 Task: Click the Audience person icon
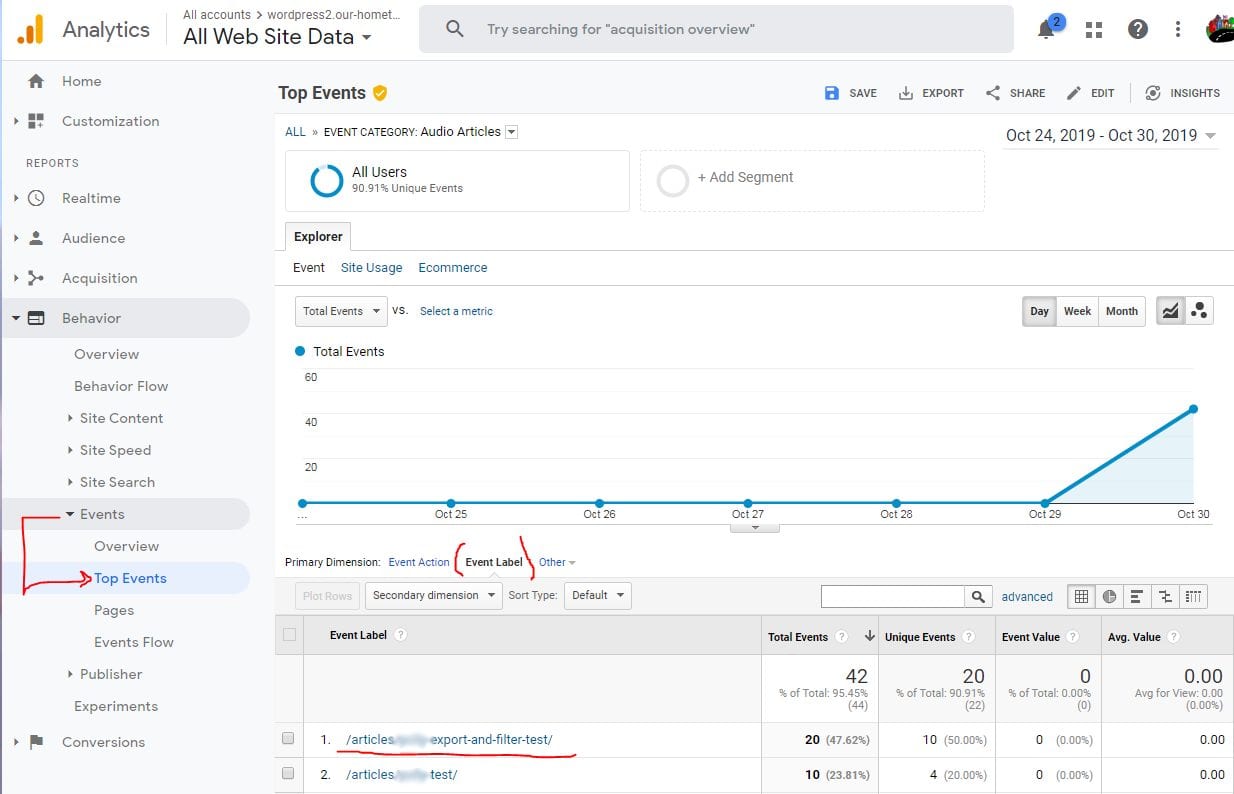pos(36,238)
